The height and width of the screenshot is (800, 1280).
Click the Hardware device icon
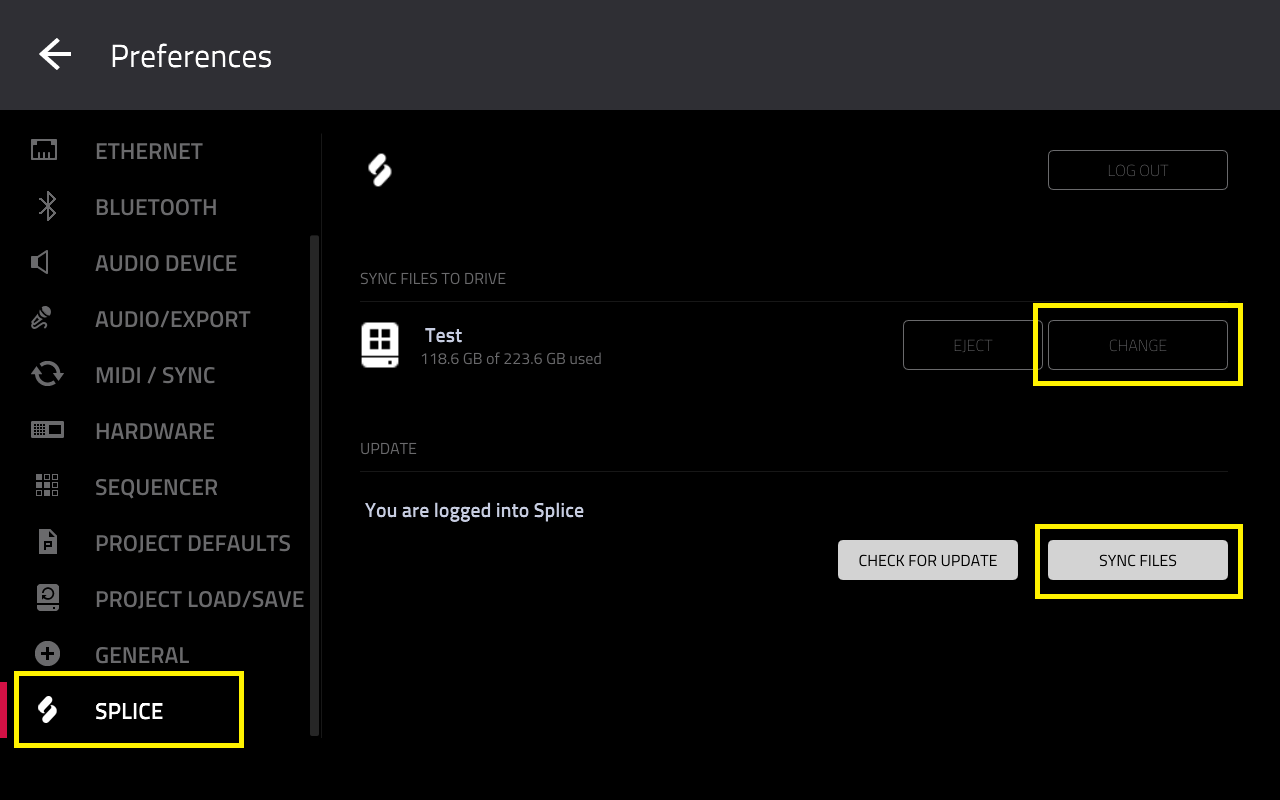tap(47, 430)
